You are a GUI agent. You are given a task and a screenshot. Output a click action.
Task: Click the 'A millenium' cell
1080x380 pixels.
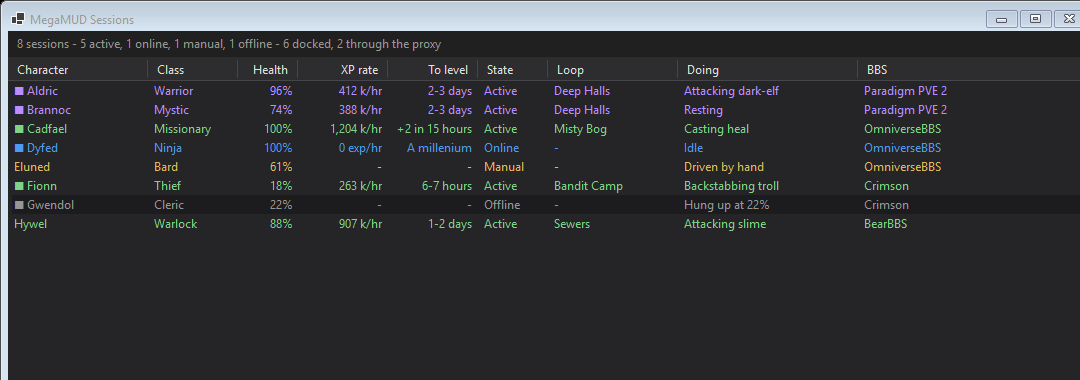click(x=439, y=148)
